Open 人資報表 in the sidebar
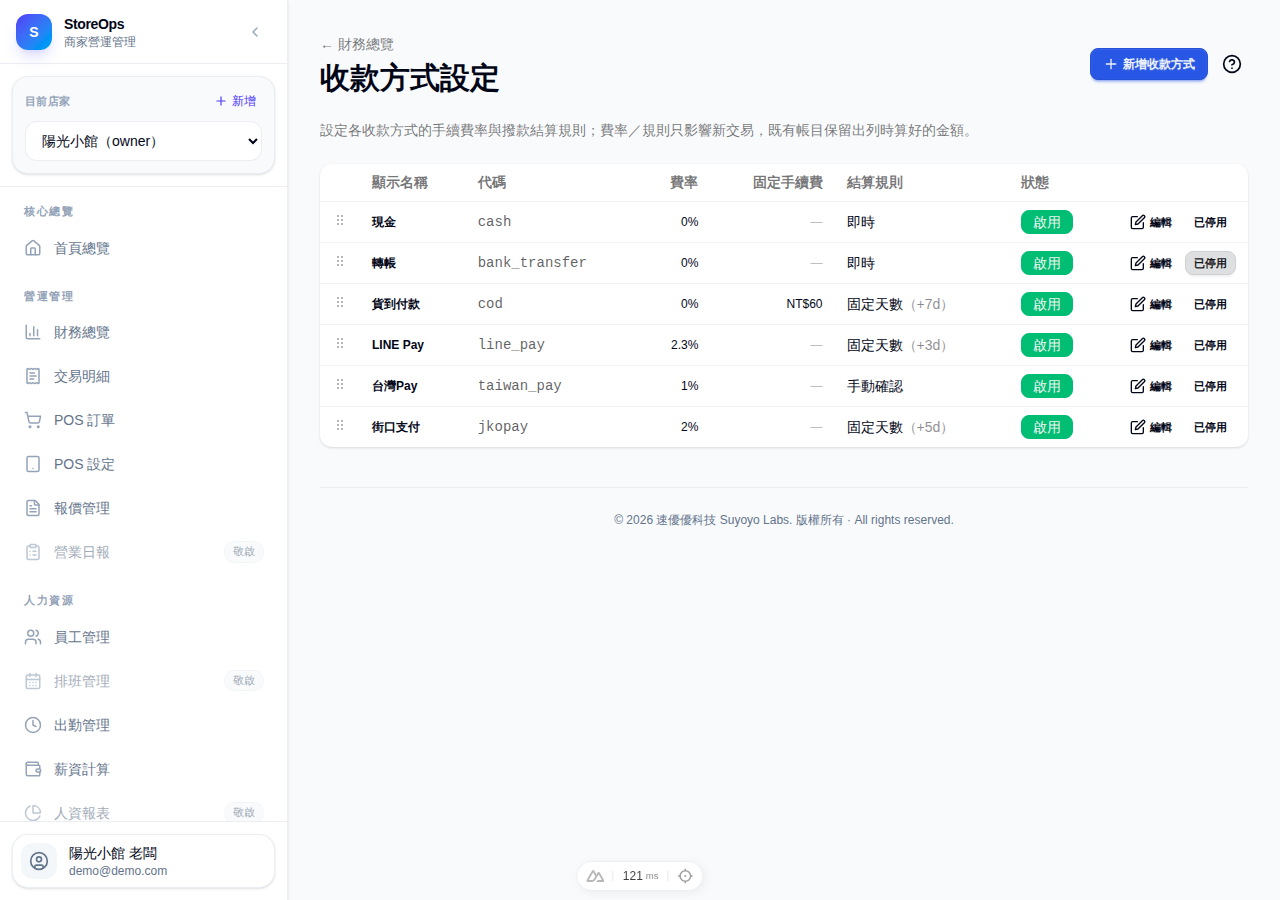 [x=143, y=813]
